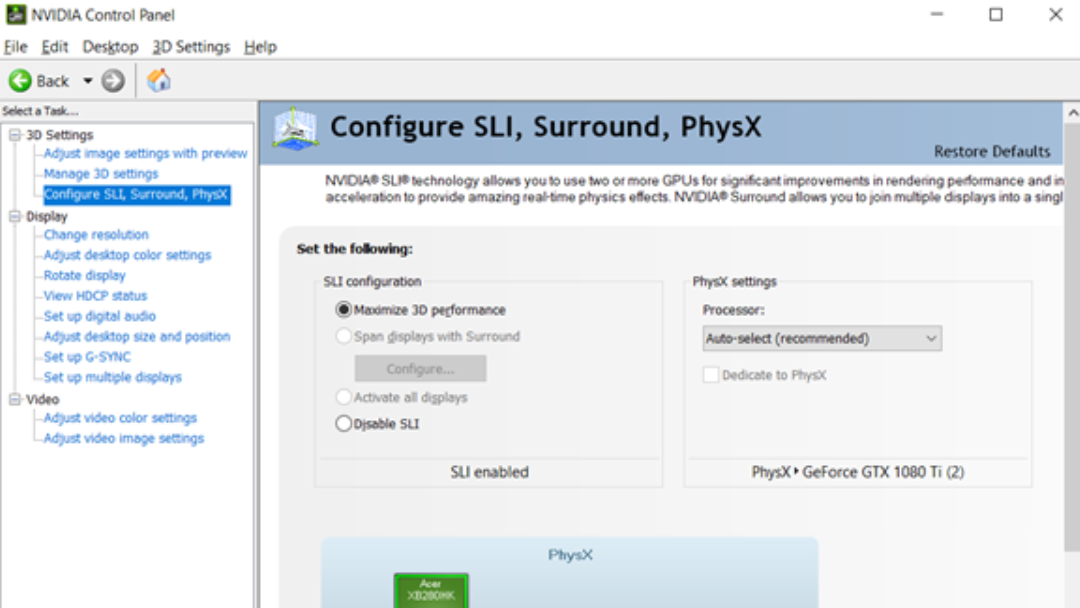Open Set up multiple displays
1080x608 pixels.
(112, 377)
